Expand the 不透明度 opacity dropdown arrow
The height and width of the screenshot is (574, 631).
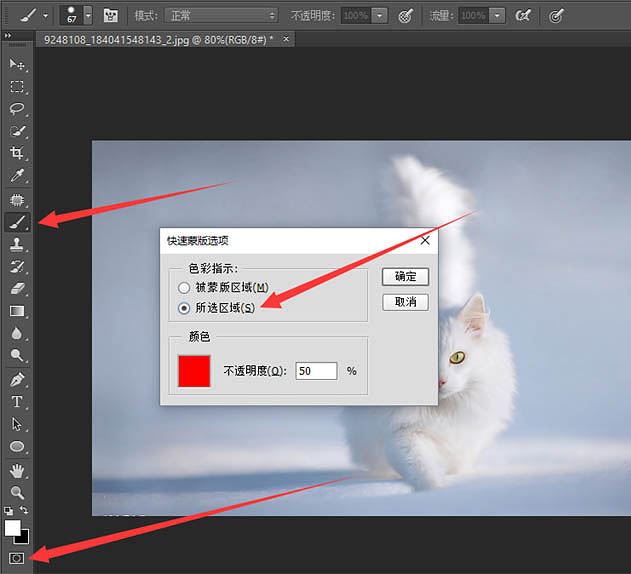tap(380, 16)
